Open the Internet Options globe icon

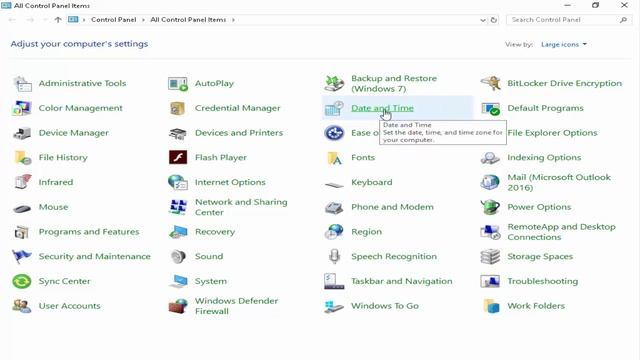coord(178,182)
